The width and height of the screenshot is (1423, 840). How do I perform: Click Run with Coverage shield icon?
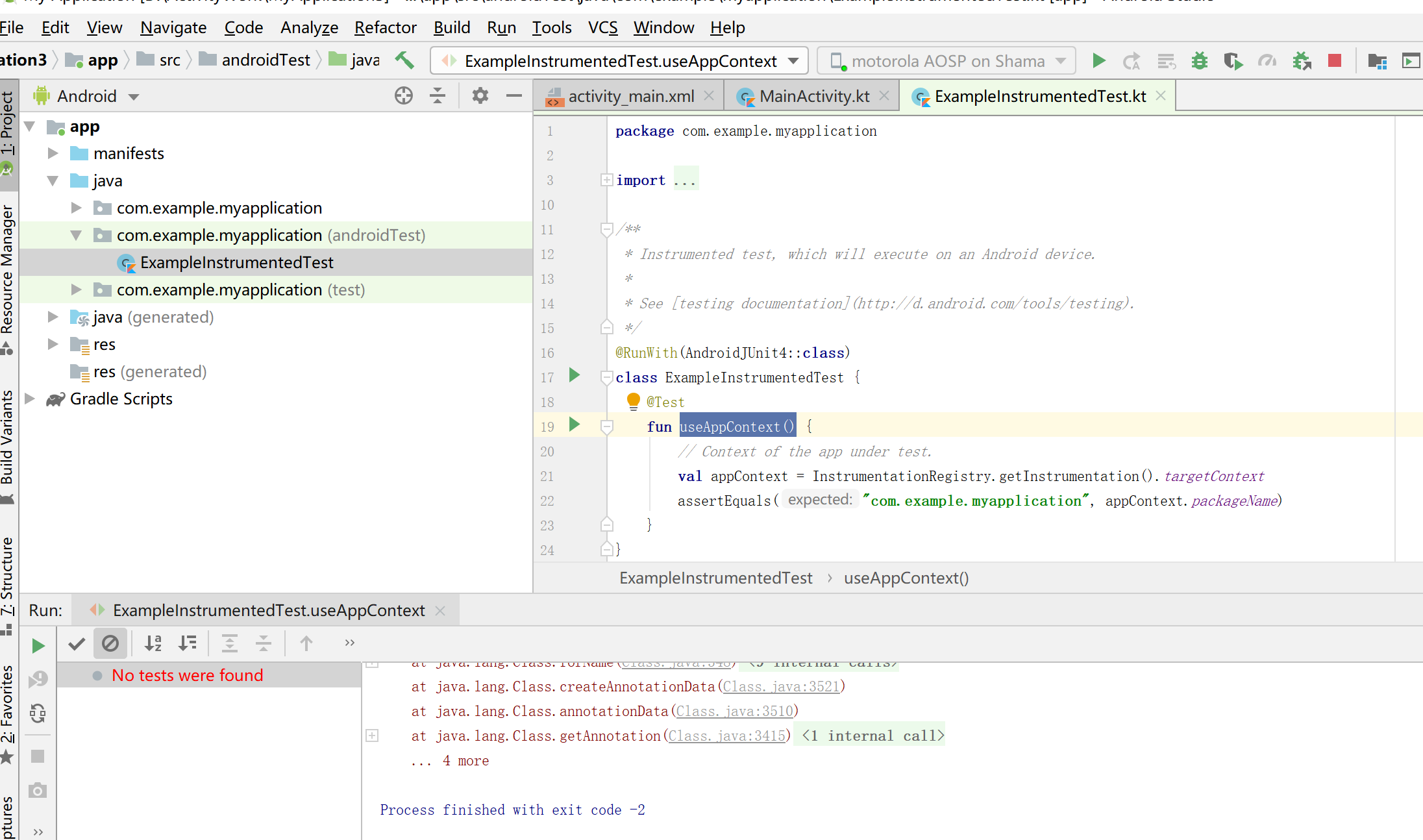point(1233,61)
